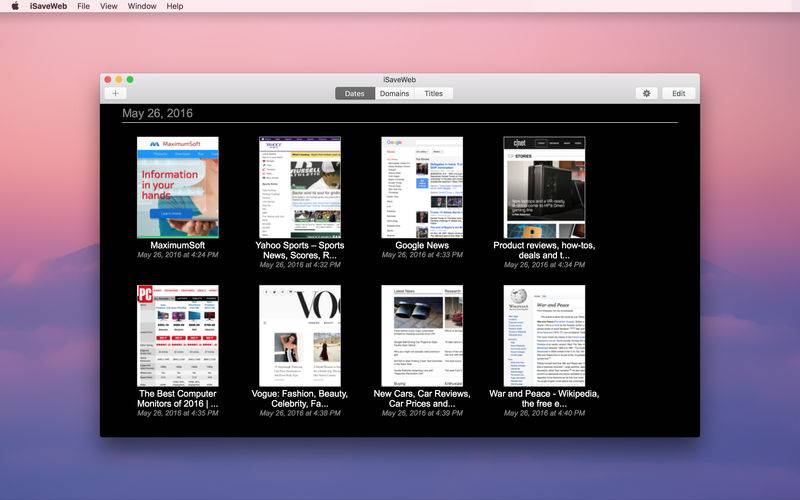This screenshot has height=500, width=800.
Task: Click the plus icon to add page
Action: (x=115, y=93)
